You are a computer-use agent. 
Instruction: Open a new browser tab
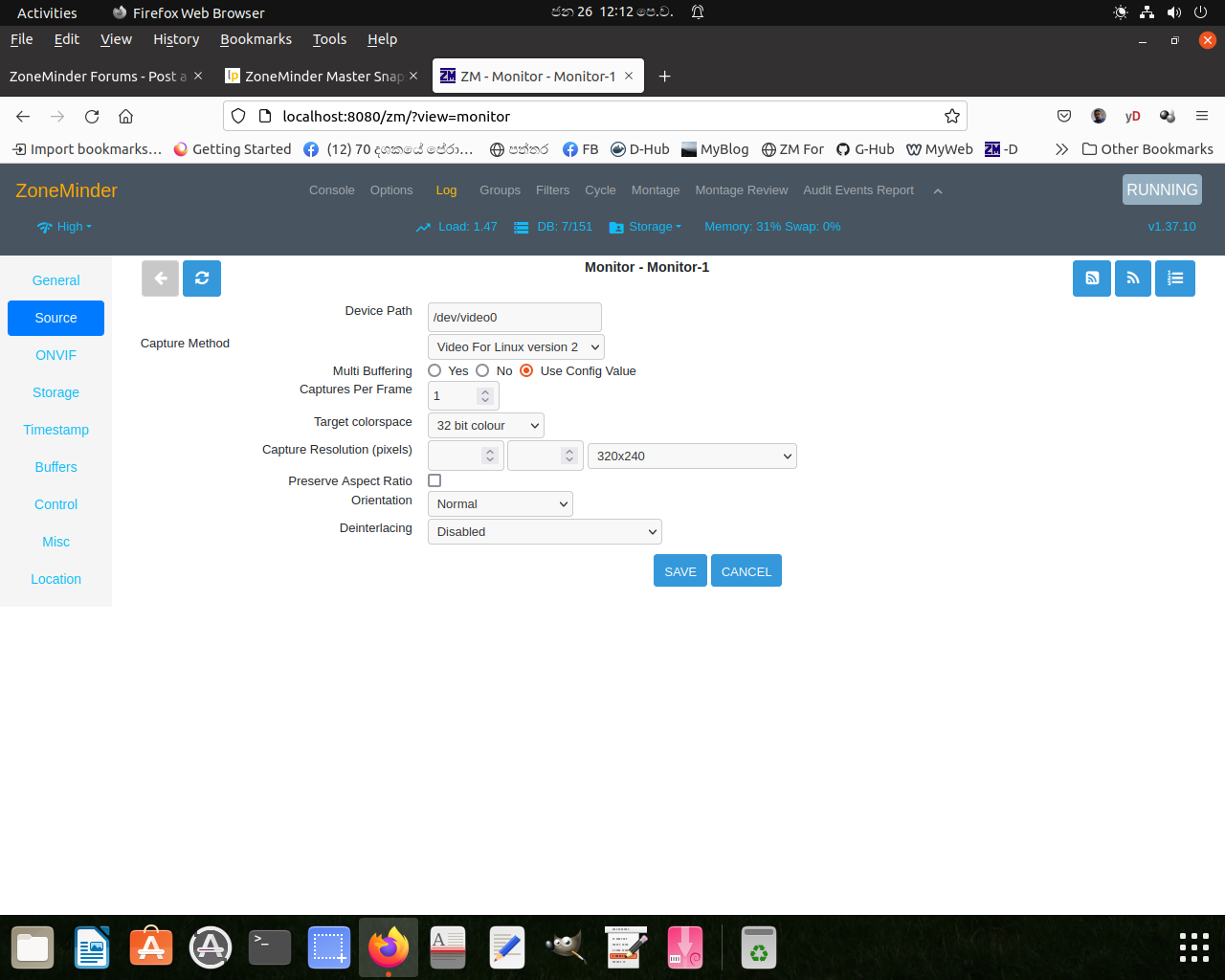coord(665,77)
